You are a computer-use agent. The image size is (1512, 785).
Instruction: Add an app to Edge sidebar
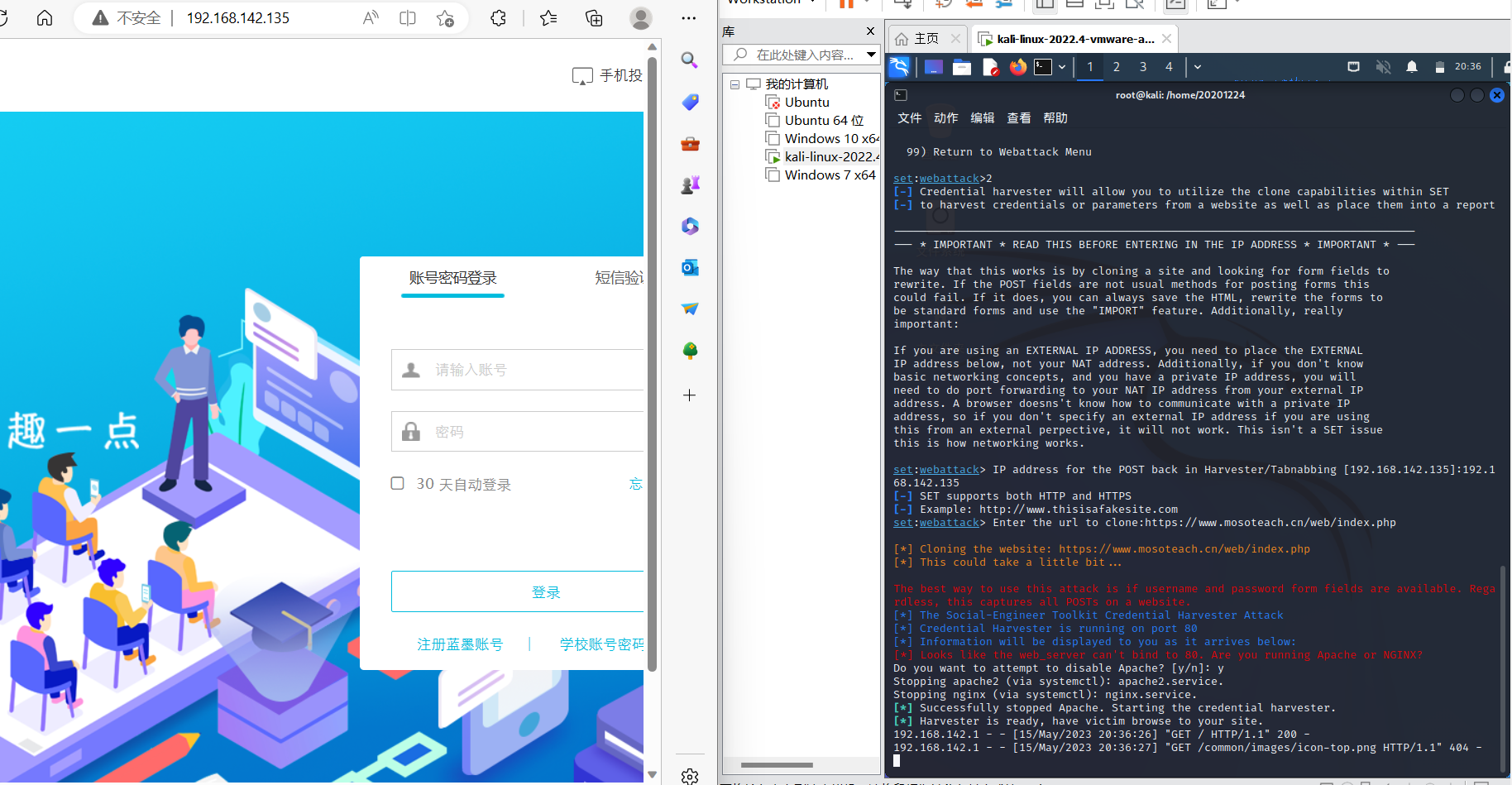click(x=690, y=395)
